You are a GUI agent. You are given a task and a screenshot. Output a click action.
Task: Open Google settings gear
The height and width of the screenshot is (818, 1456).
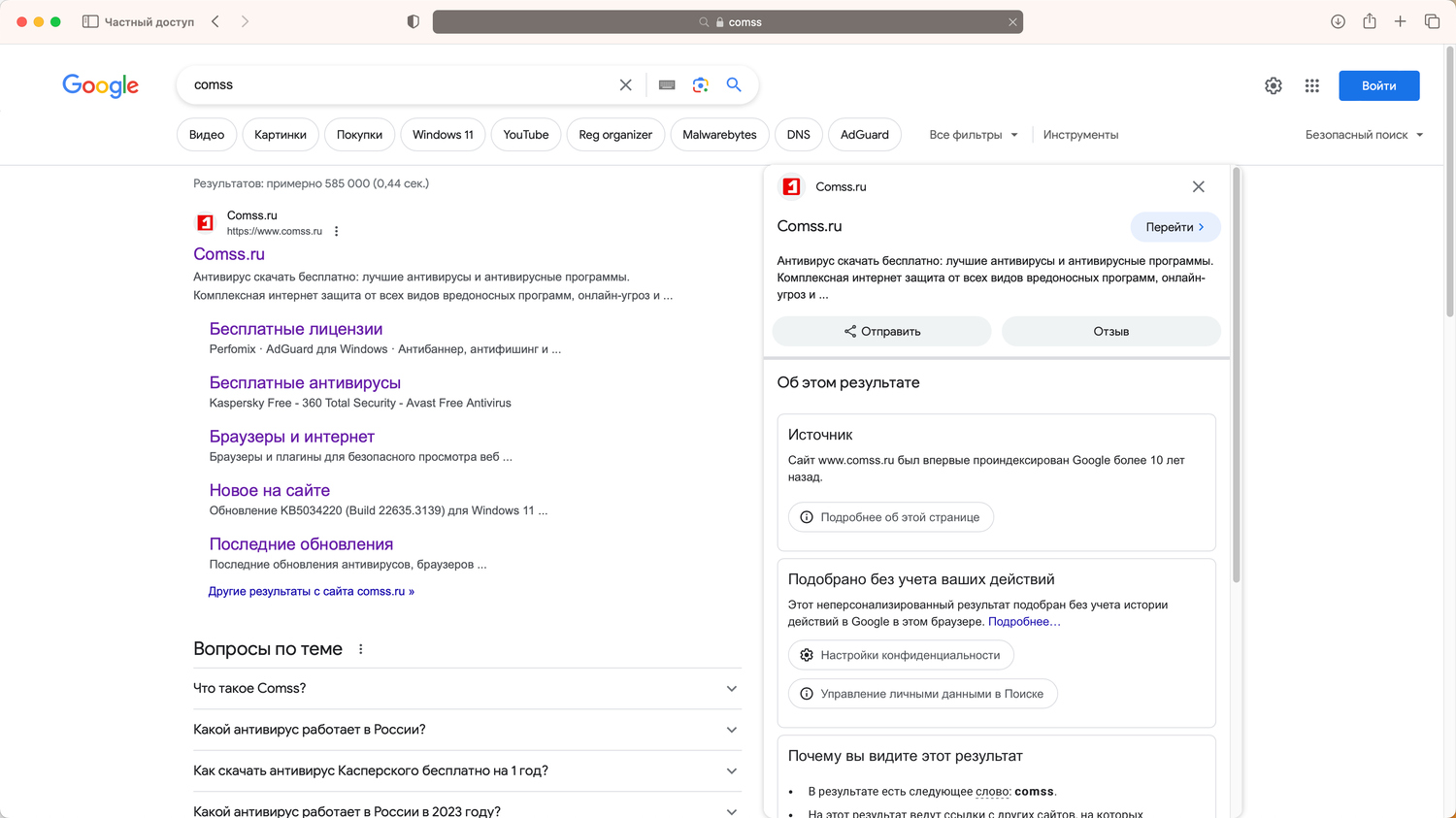click(x=1274, y=86)
